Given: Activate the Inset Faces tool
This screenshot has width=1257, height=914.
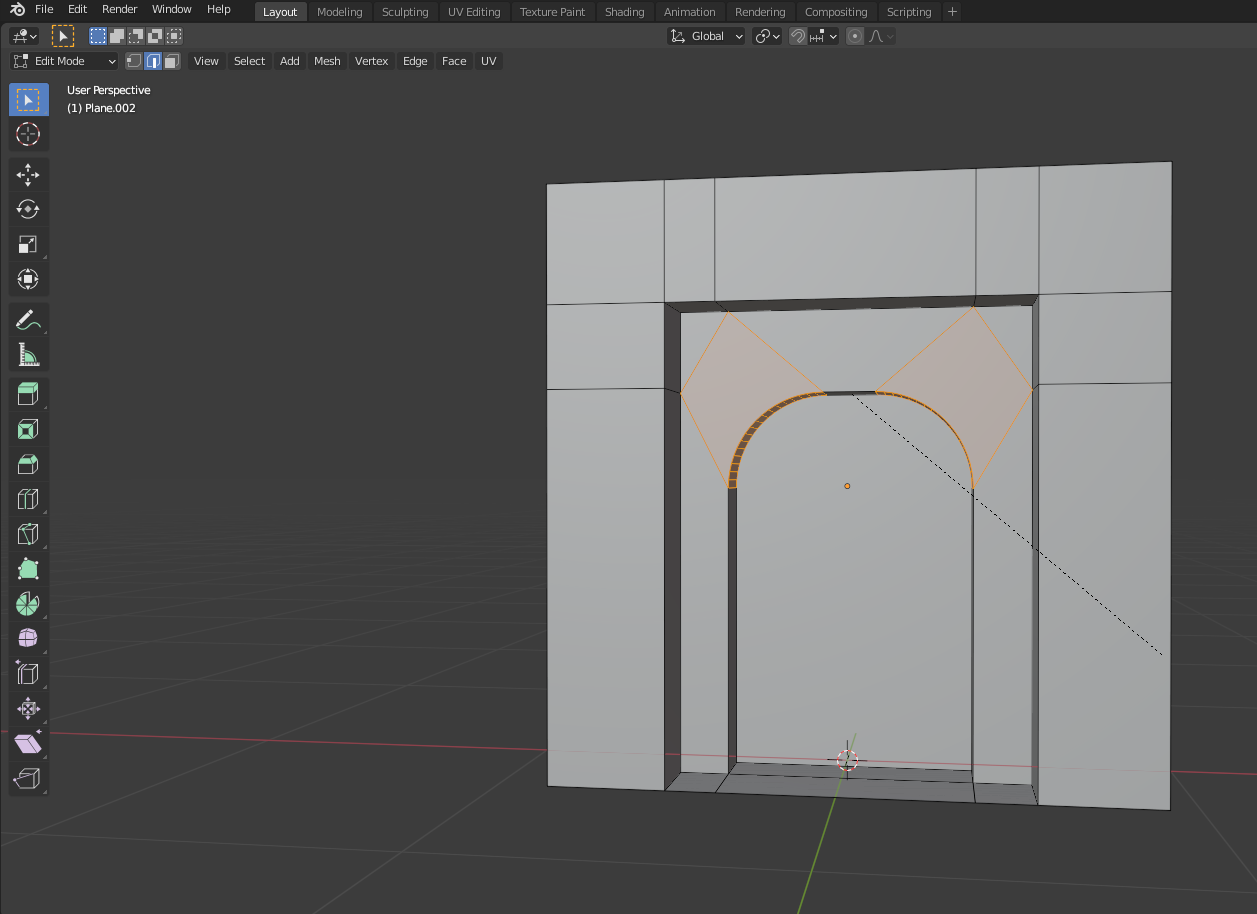Looking at the screenshot, I should [28, 429].
